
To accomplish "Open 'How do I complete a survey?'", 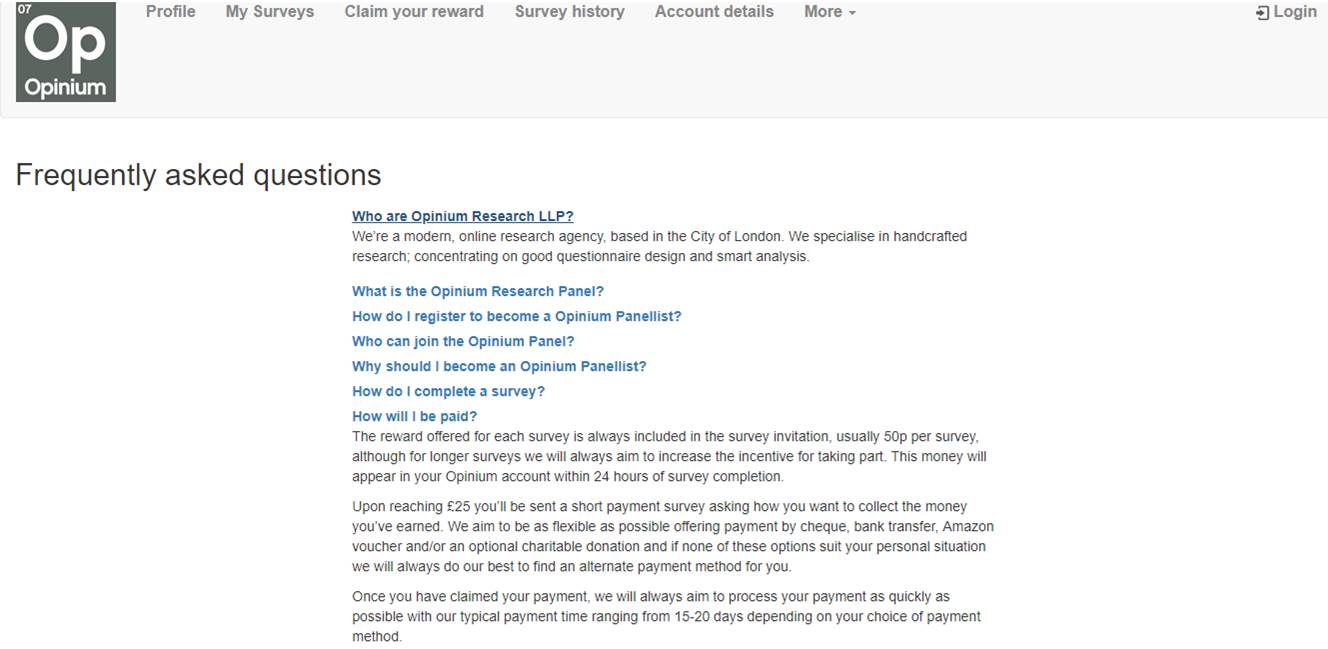I will tap(448, 391).
